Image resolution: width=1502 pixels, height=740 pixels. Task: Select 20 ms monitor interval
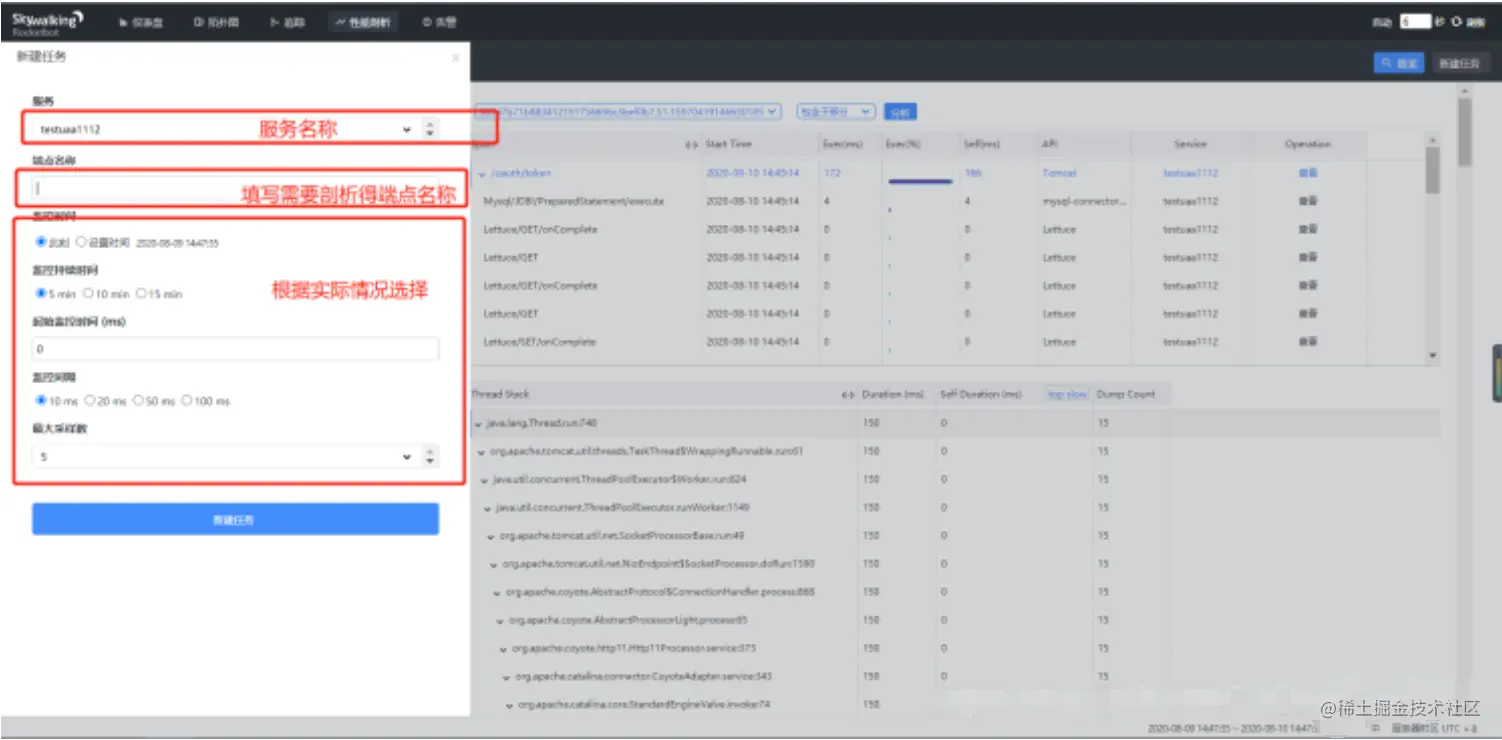(x=89, y=400)
